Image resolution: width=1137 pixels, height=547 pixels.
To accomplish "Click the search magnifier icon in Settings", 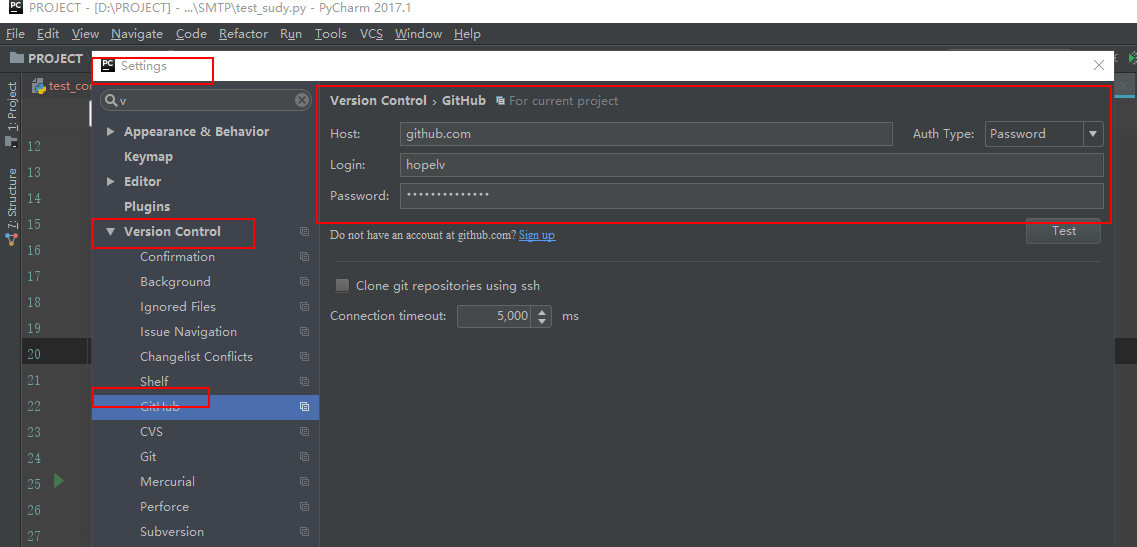I will 110,101.
